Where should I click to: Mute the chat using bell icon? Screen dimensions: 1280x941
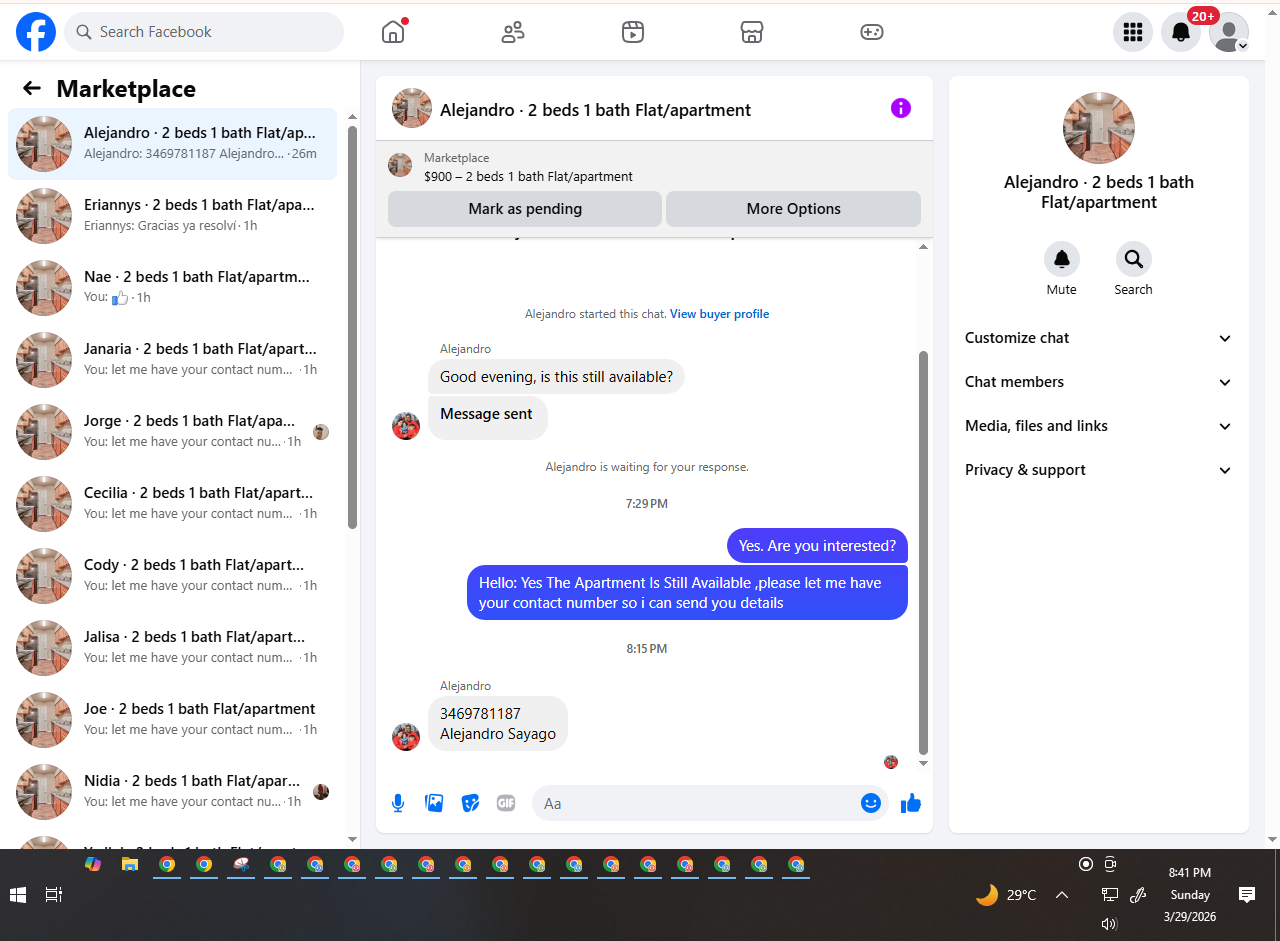[x=1062, y=259]
